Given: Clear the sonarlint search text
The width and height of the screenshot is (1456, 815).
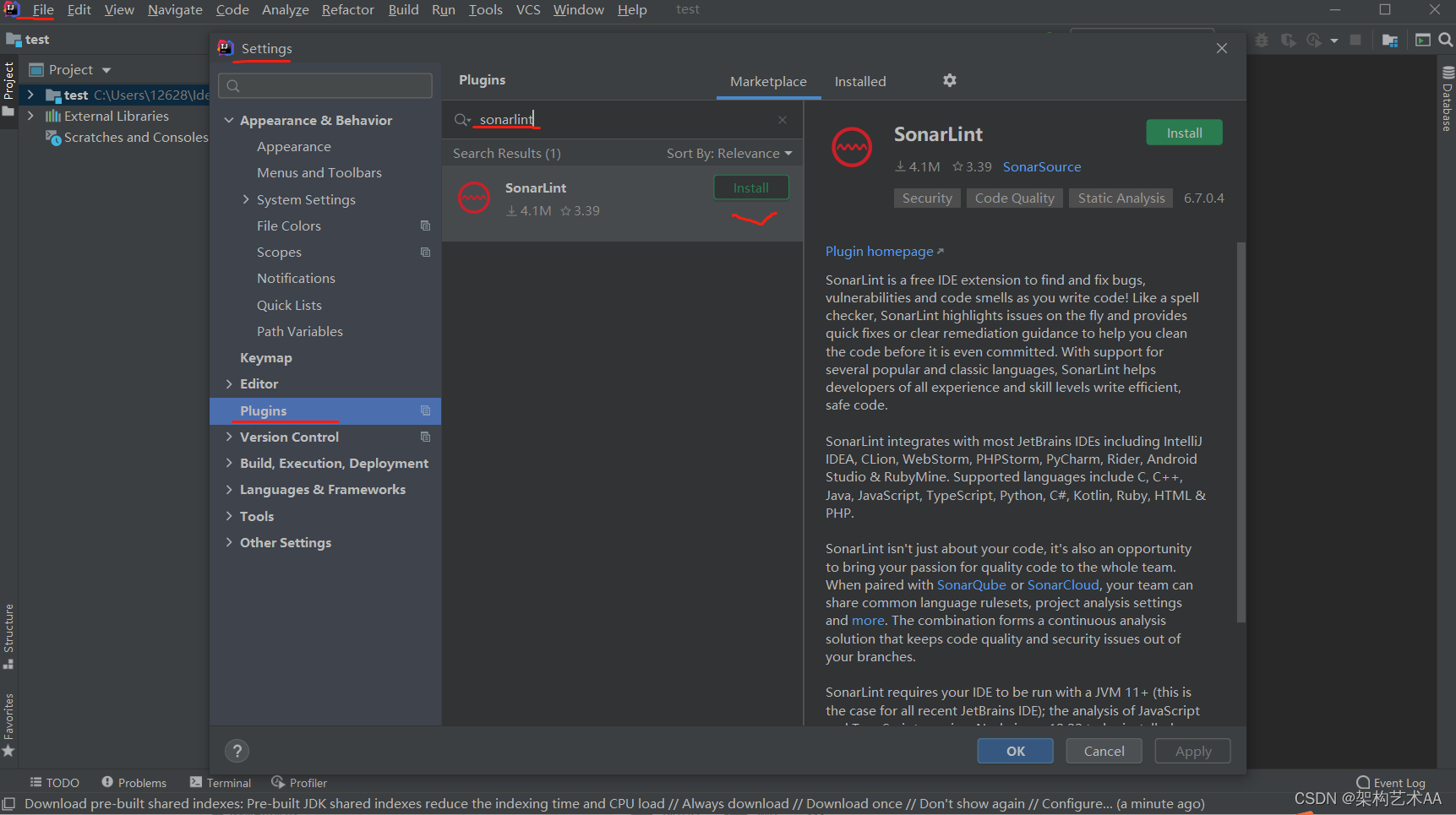Looking at the screenshot, I should pos(783,120).
